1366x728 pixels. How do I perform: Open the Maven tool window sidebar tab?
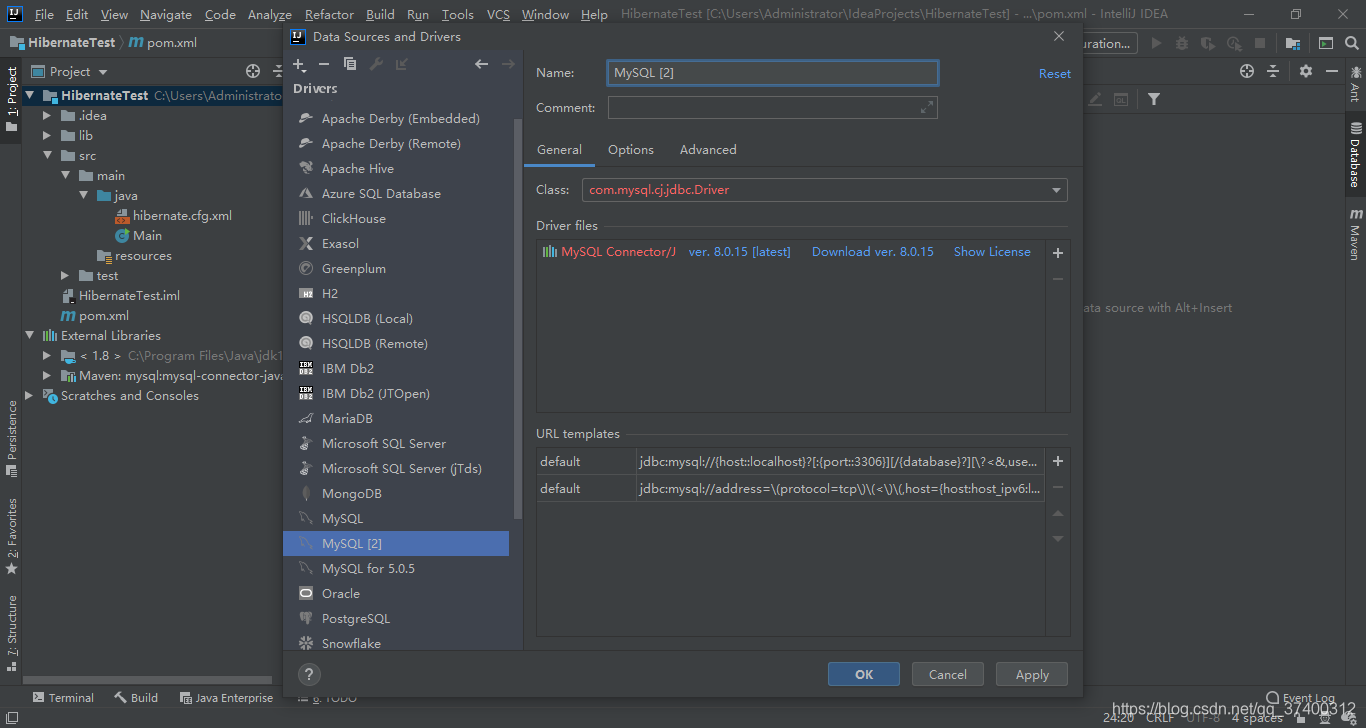click(1355, 234)
